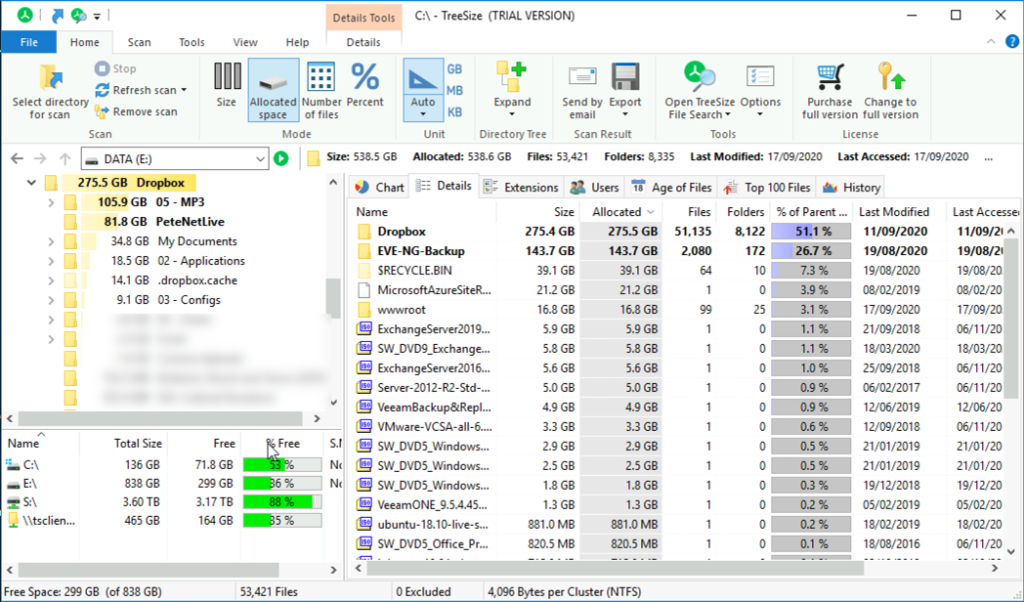Select the Number of files mode
The image size is (1024, 602).
tap(320, 90)
